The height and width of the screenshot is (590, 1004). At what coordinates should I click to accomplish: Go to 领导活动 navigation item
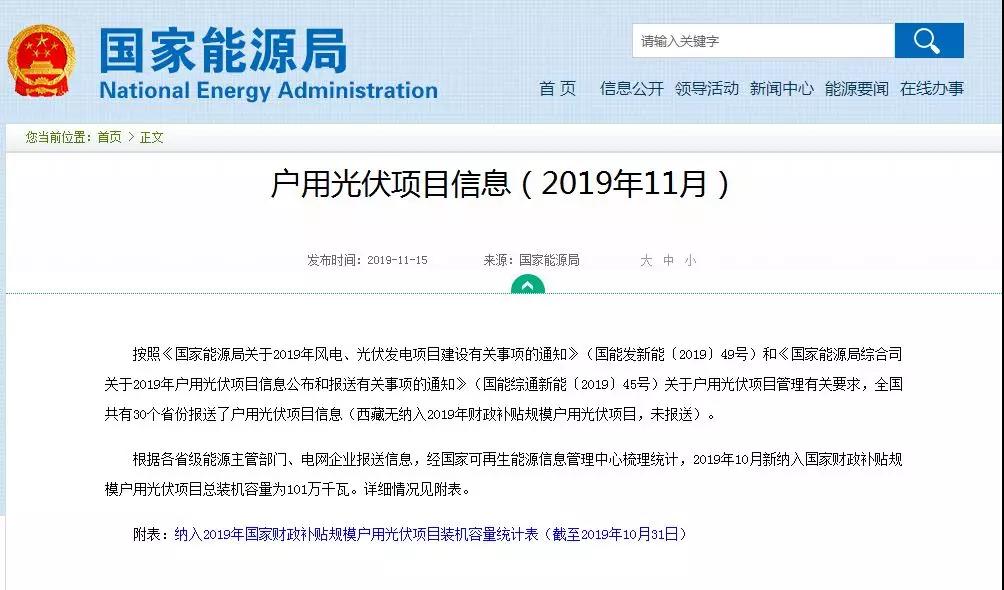(706, 88)
